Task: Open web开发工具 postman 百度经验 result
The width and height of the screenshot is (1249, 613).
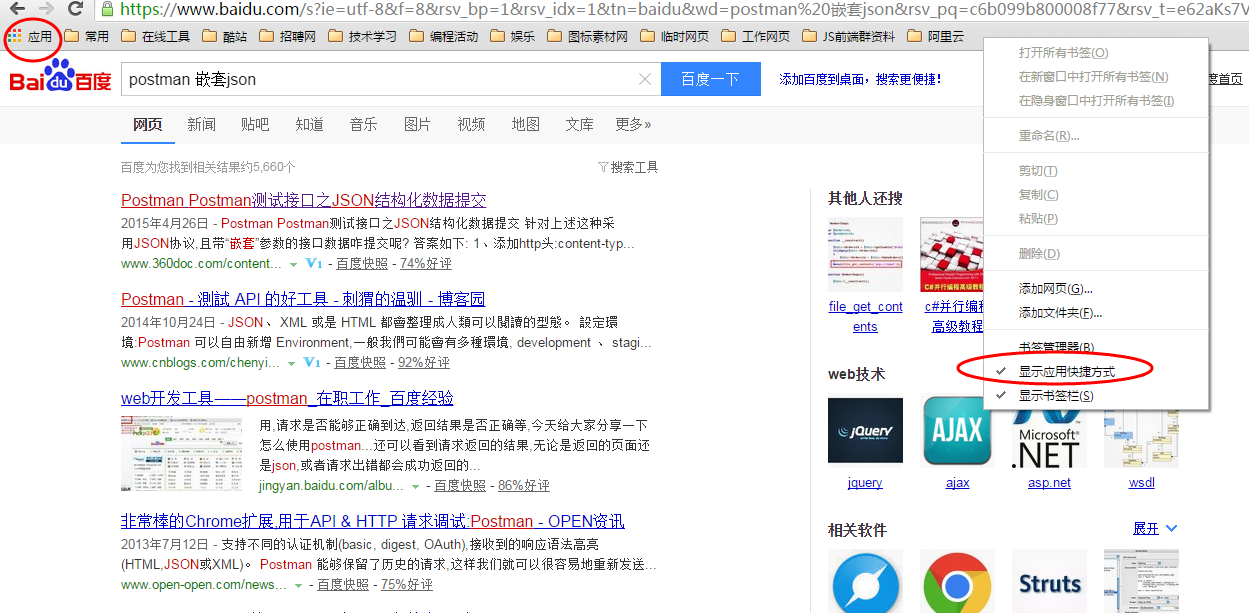Action: [287, 398]
